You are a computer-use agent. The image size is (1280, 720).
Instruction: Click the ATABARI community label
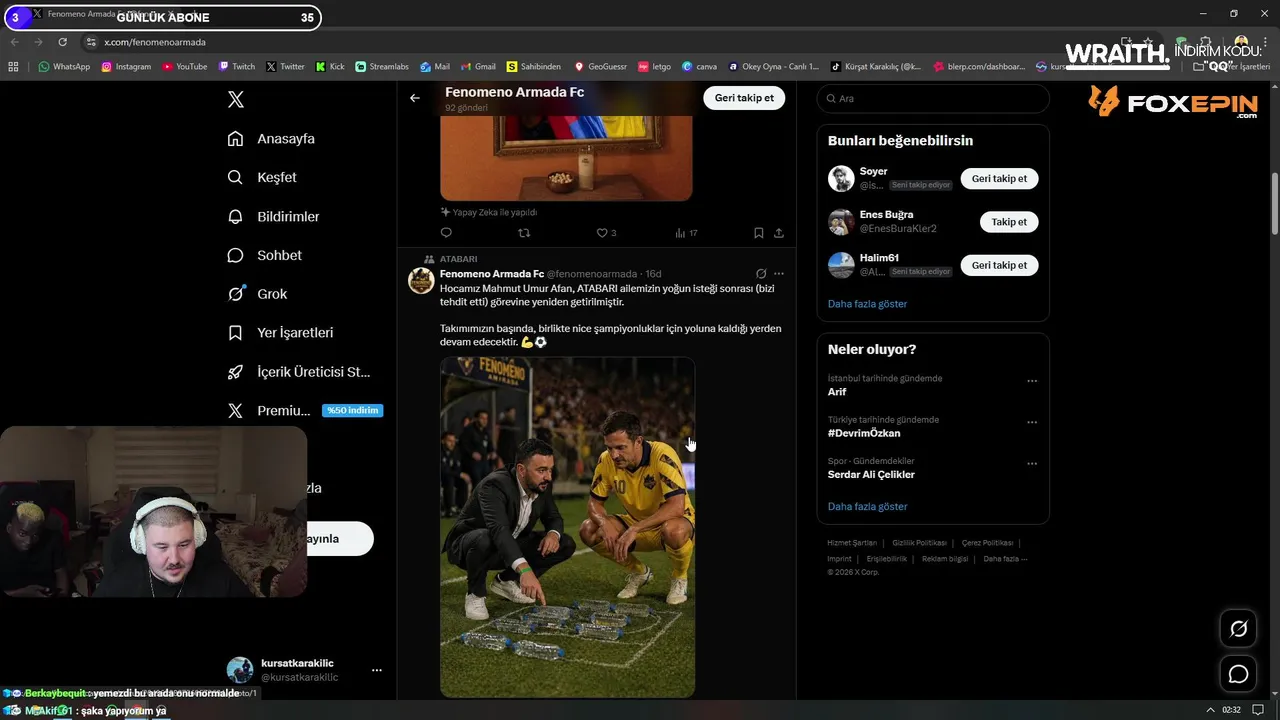(458, 259)
